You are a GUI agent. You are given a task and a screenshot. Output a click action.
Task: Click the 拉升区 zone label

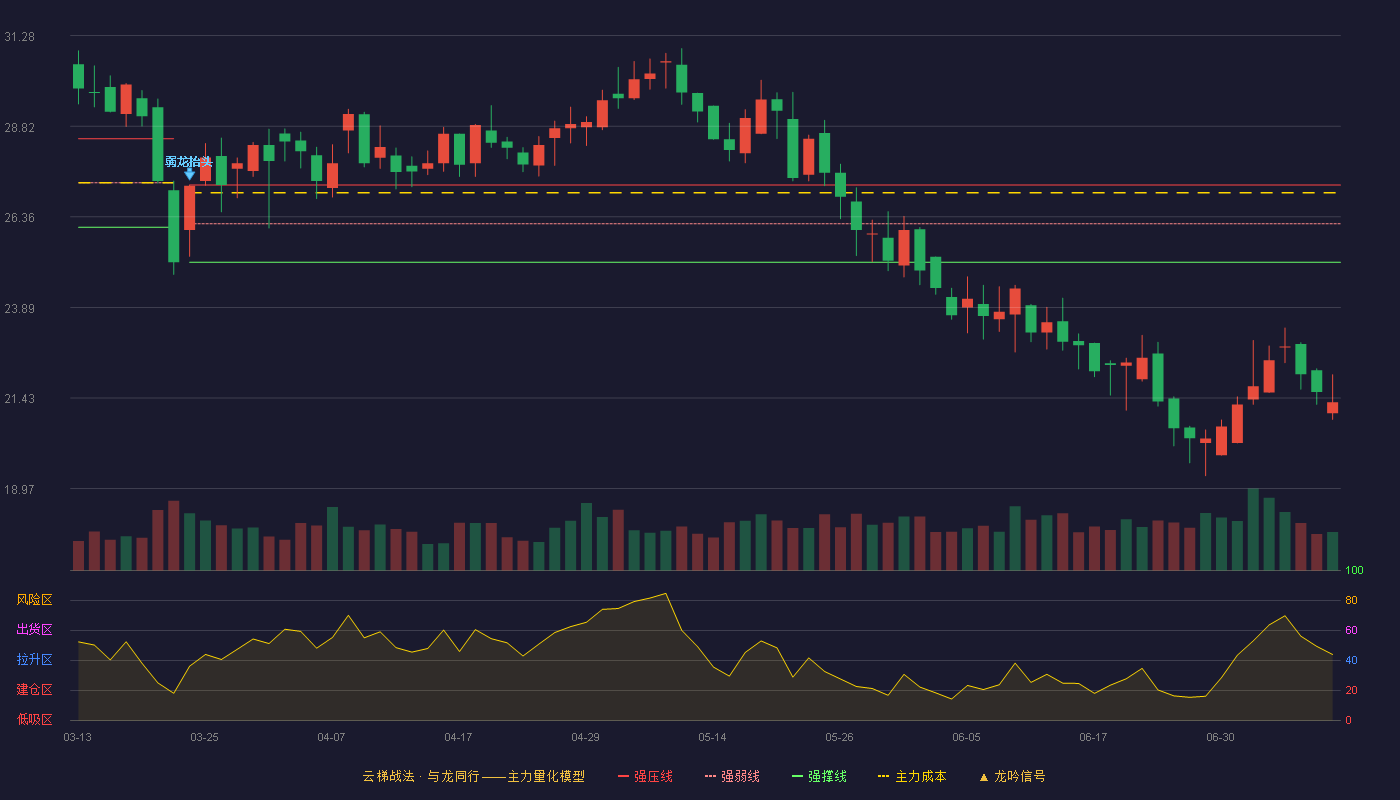(x=34, y=660)
